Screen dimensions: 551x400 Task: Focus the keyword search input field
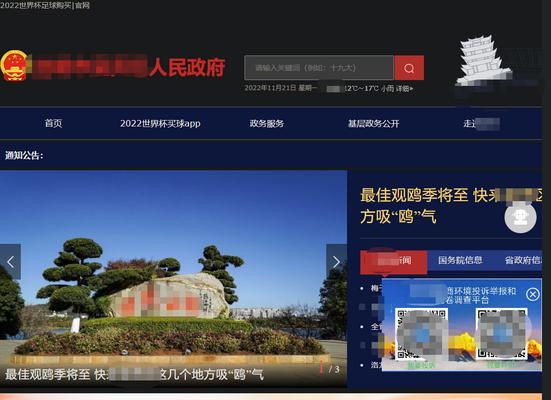[x=319, y=67]
